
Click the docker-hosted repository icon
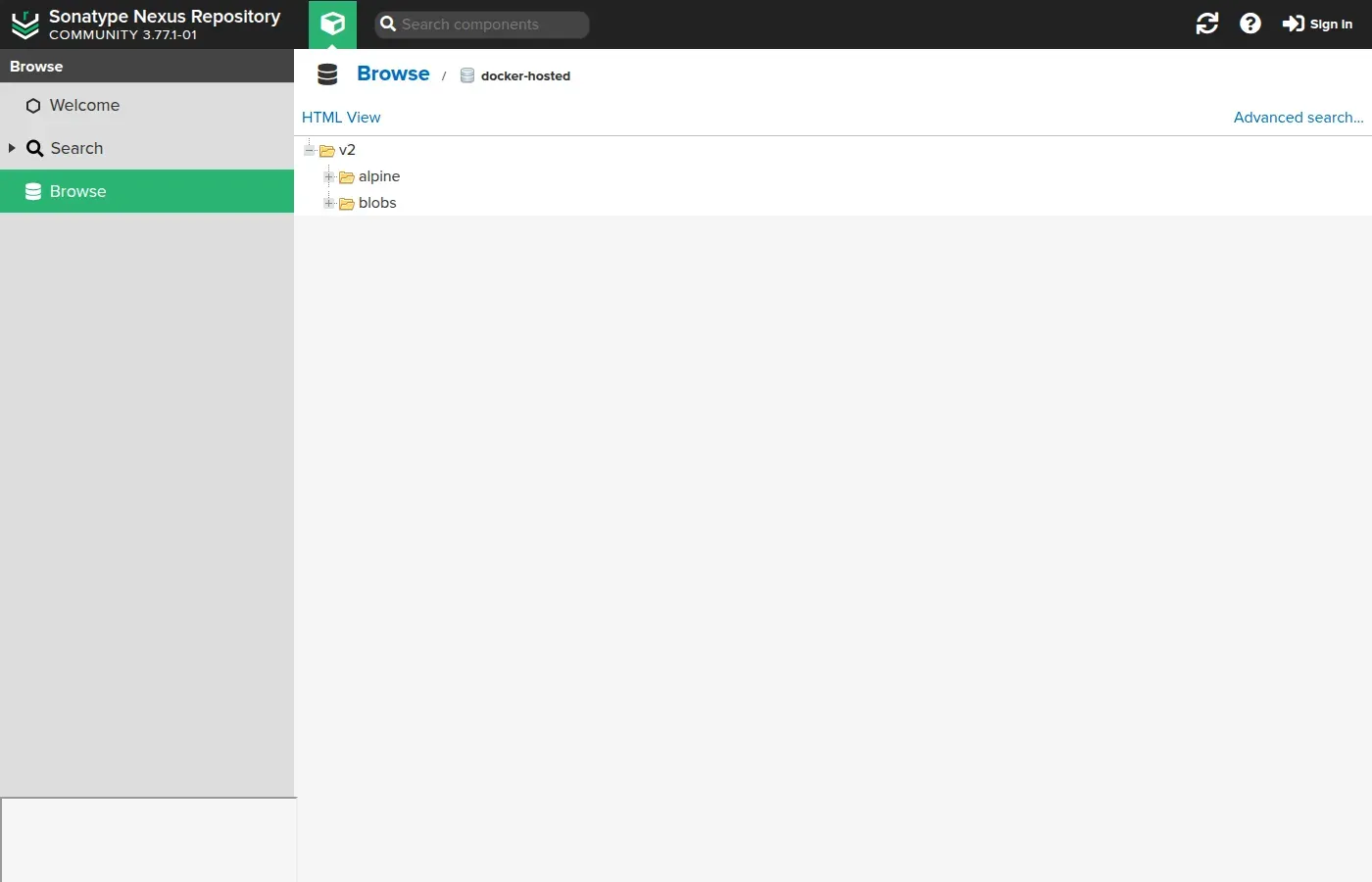[x=467, y=75]
